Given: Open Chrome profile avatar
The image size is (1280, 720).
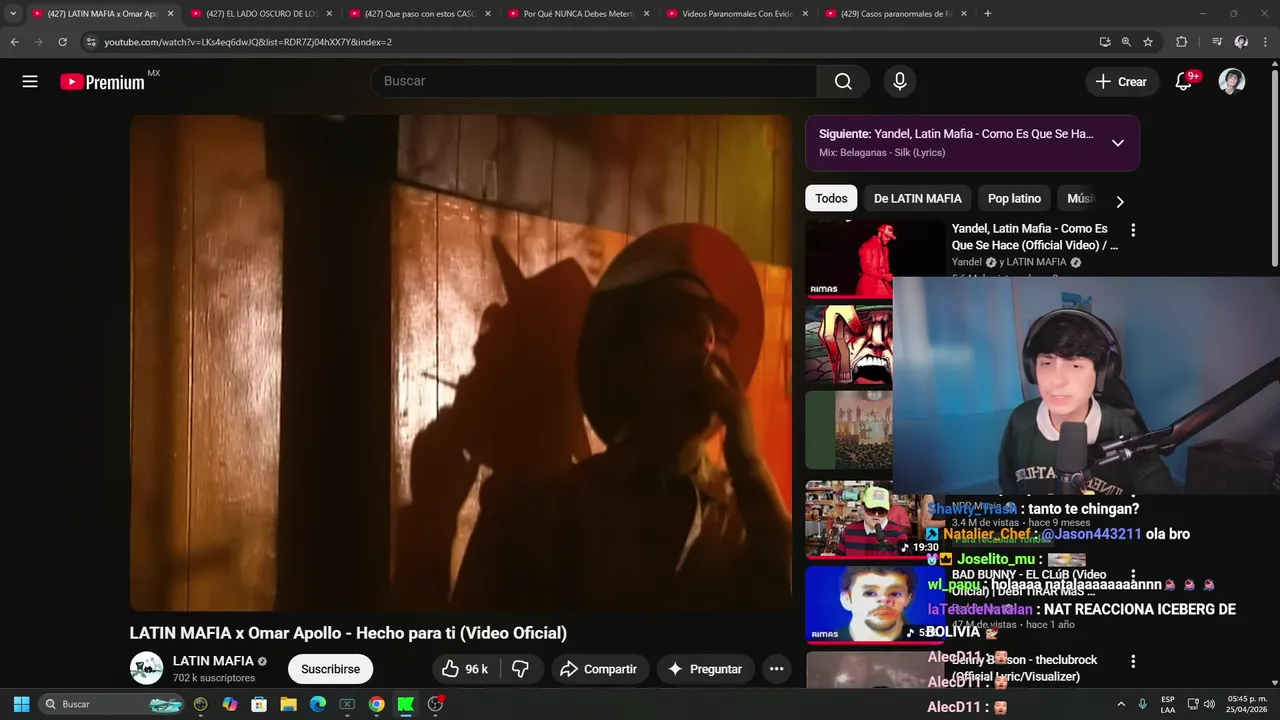Looking at the screenshot, I should coord(1241,42).
